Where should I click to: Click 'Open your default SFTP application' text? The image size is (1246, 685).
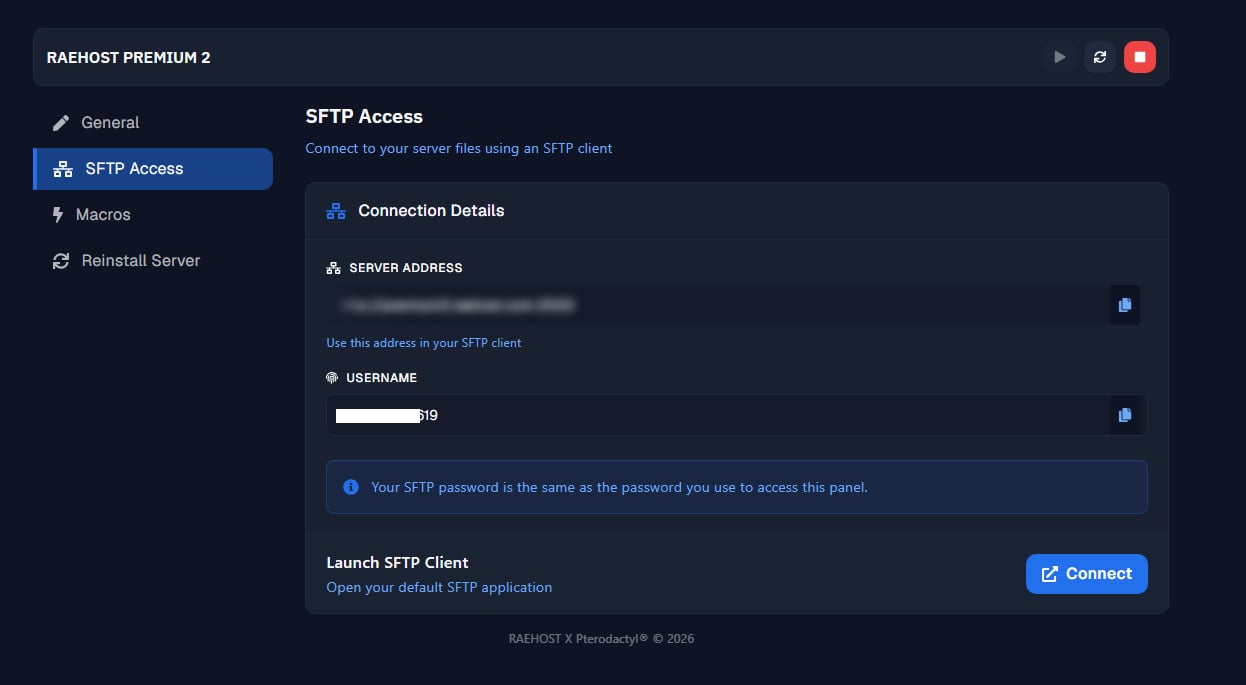pyautogui.click(x=439, y=587)
